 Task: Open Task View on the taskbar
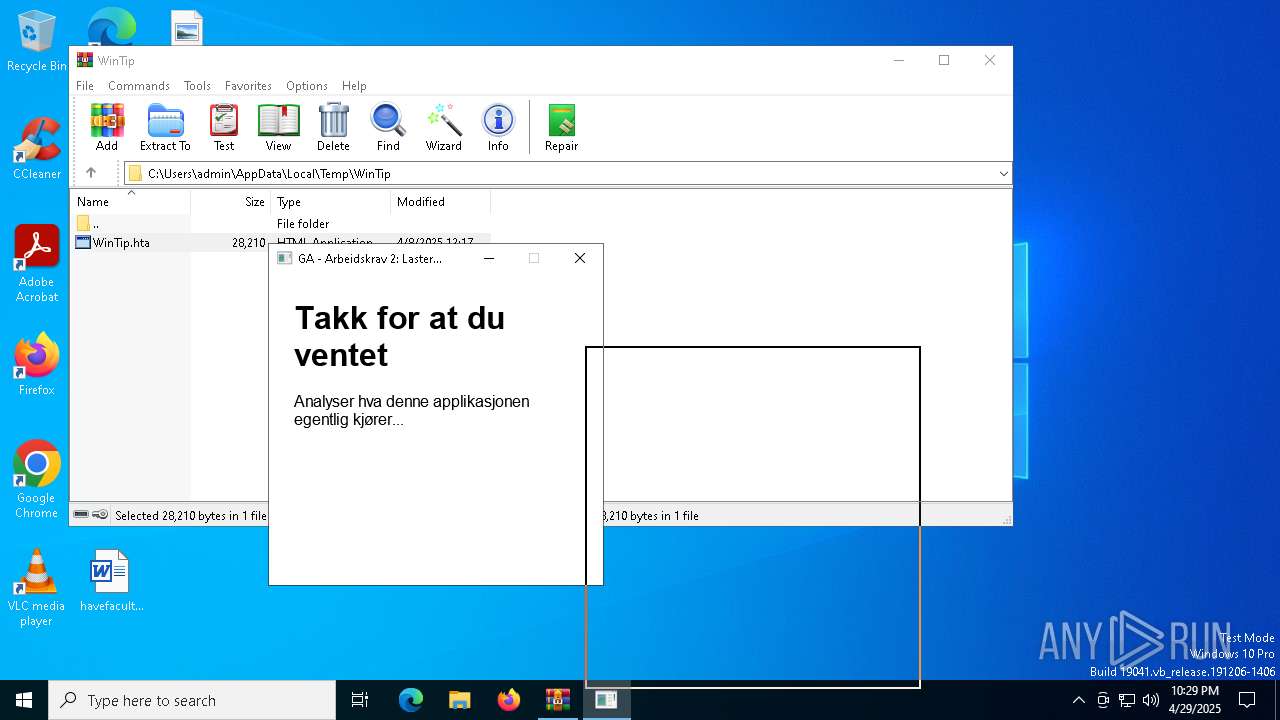coord(360,700)
